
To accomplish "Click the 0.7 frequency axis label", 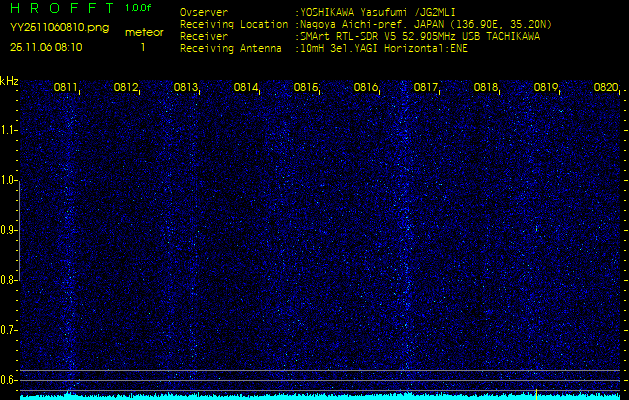I will pyautogui.click(x=7, y=330).
